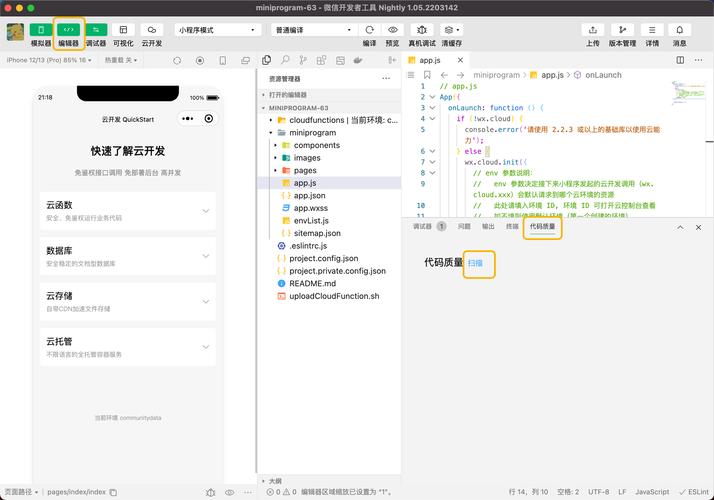714x500 pixels.
Task: Open README.md file
Action: (x=329, y=283)
